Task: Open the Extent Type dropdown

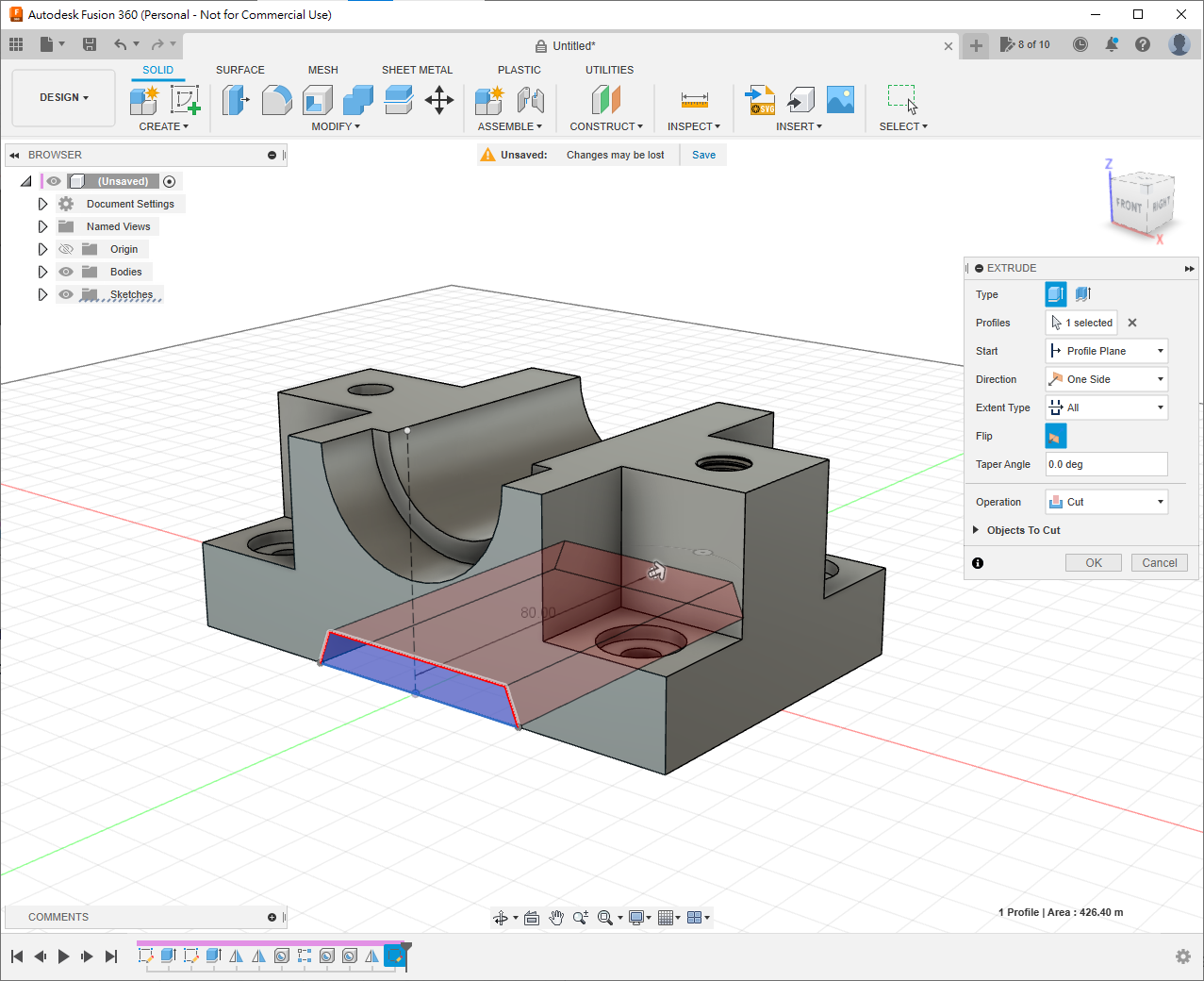Action: [x=1107, y=407]
